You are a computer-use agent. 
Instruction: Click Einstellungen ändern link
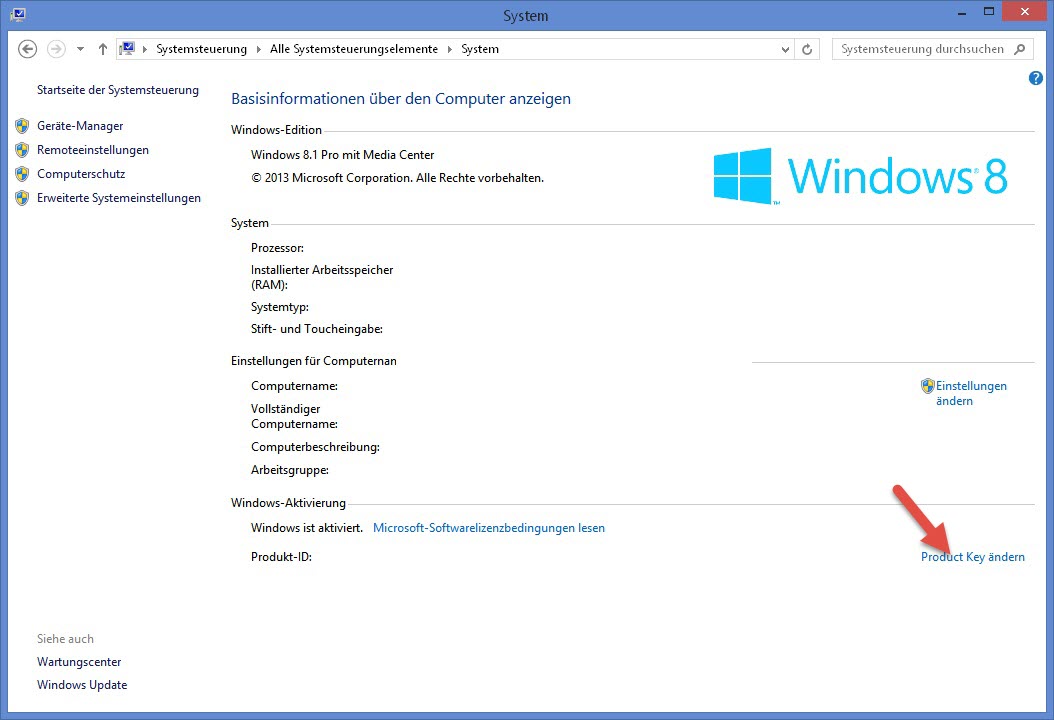(x=971, y=393)
